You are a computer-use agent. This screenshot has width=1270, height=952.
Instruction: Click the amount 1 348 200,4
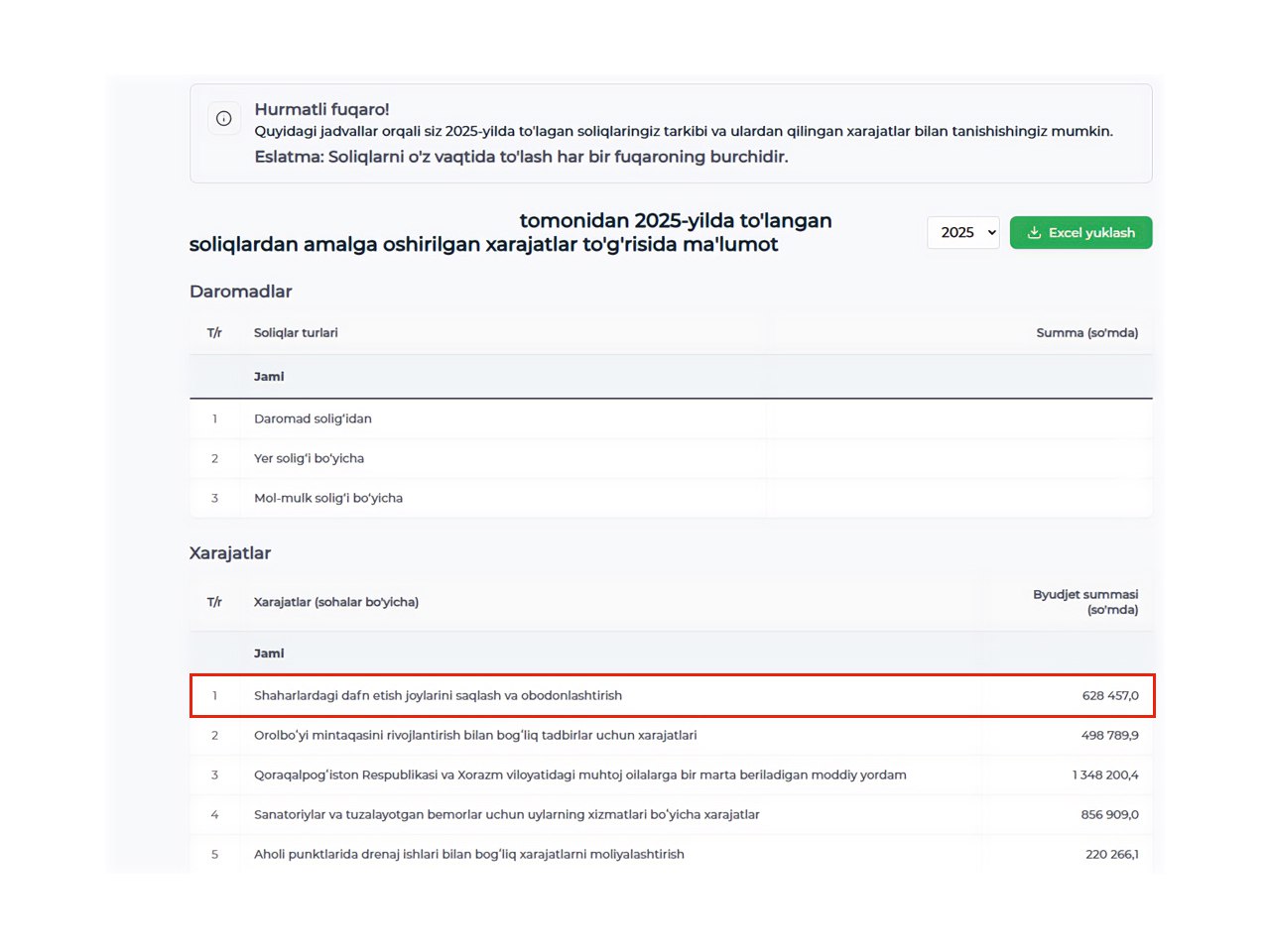1104,774
